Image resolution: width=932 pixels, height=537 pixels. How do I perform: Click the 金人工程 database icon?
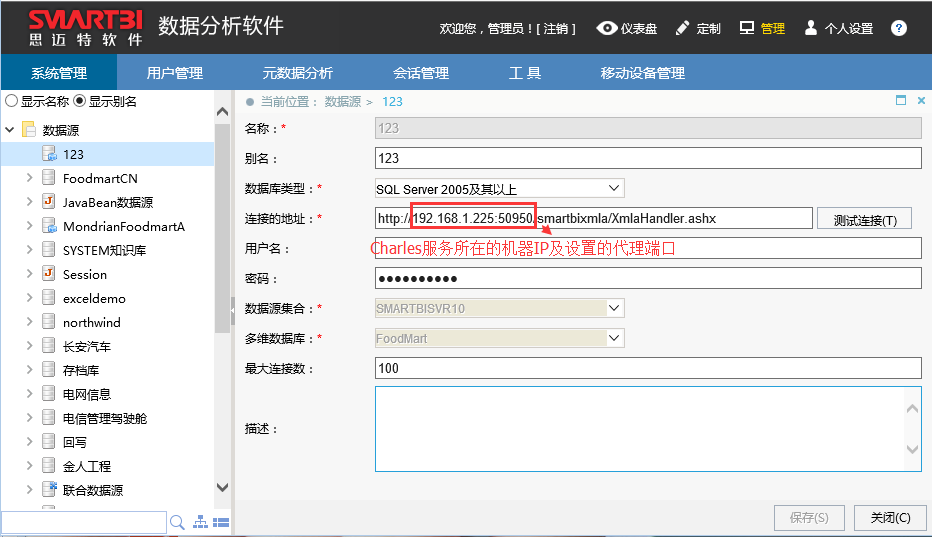[x=49, y=465]
